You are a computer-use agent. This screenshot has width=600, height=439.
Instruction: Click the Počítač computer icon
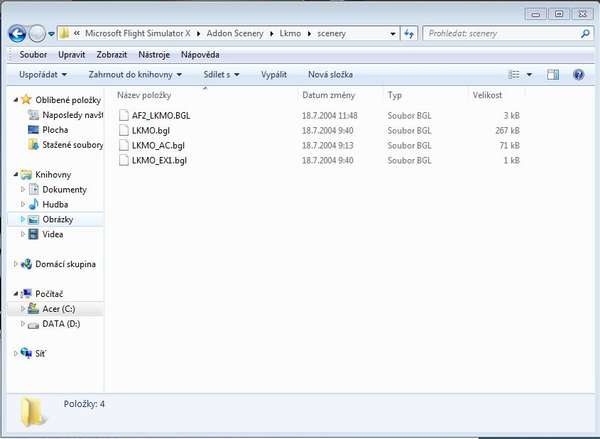tap(26, 294)
